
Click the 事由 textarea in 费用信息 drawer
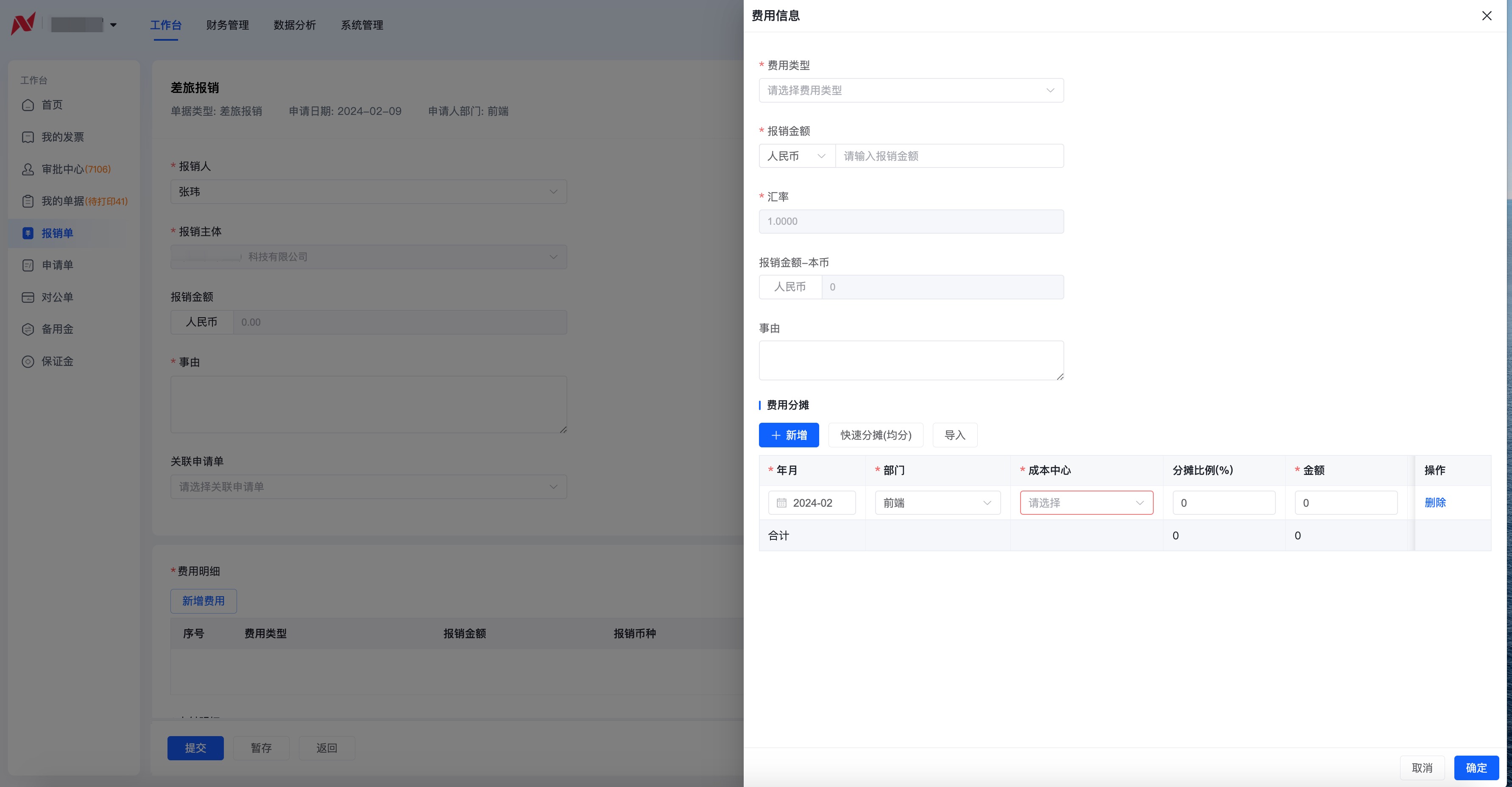[911, 360]
